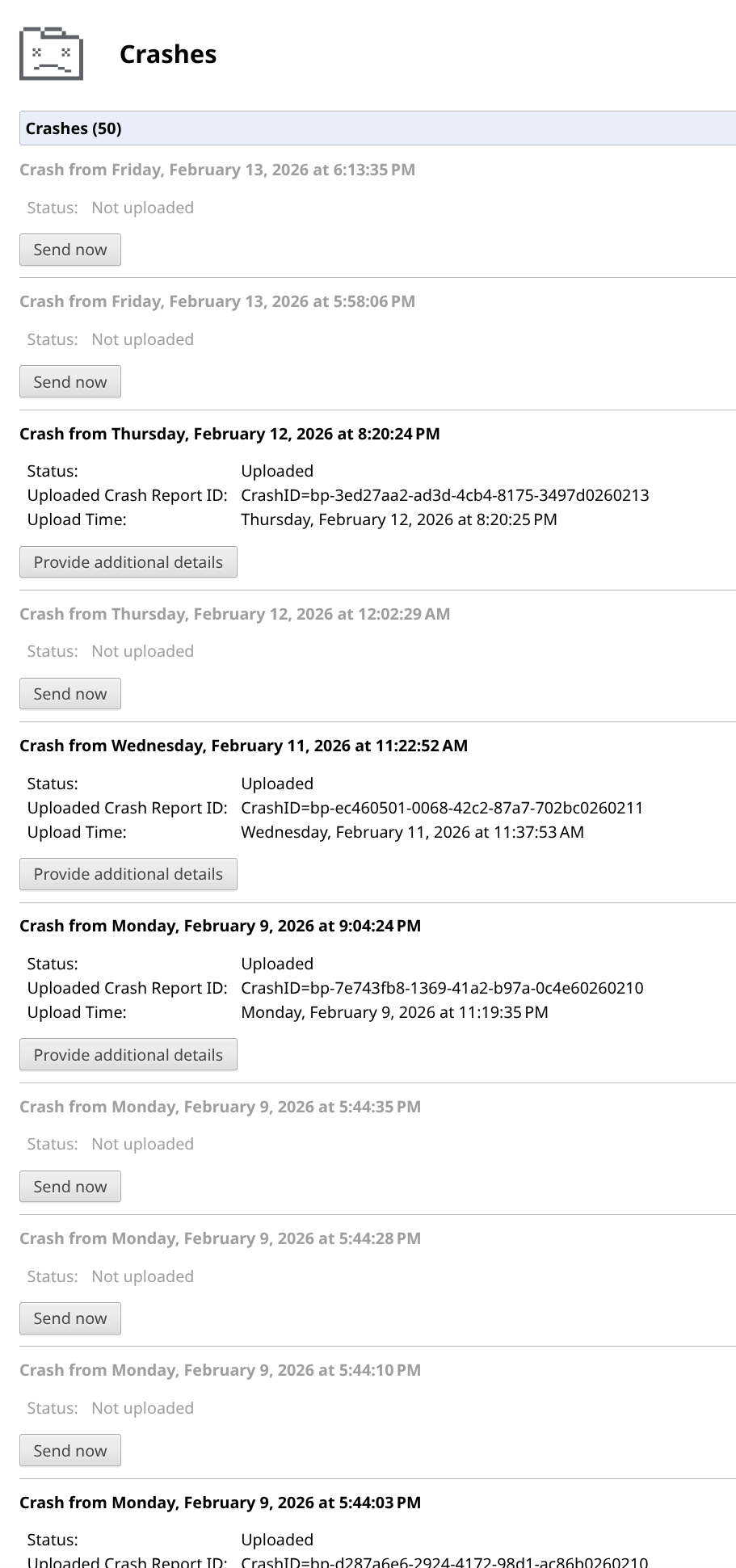Click the Crashes (50) section header
The height and width of the screenshot is (1568, 736).
[x=74, y=128]
